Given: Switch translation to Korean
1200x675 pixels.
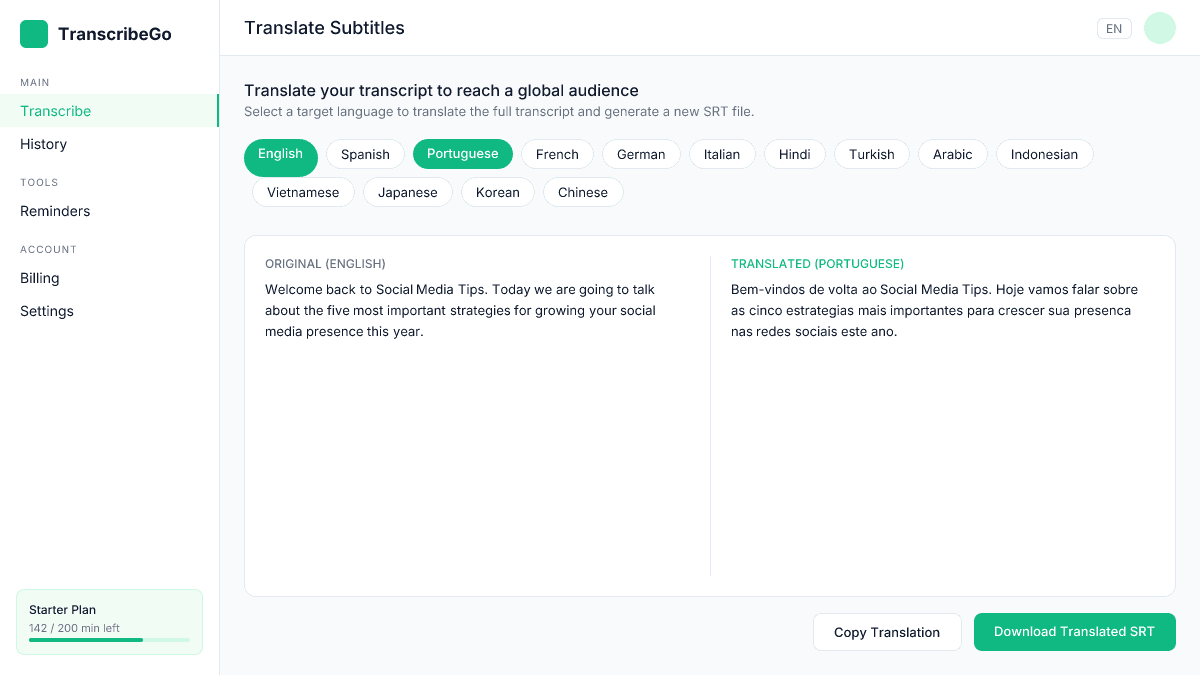Looking at the screenshot, I should coord(498,192).
